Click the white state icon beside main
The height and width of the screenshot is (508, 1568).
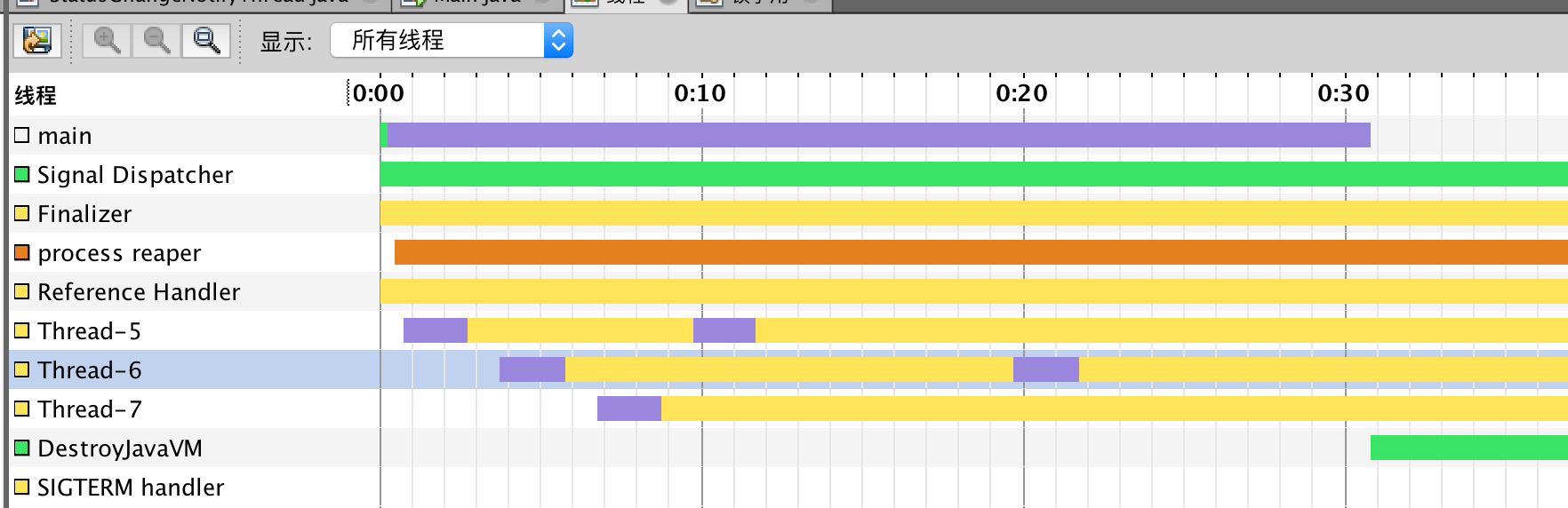point(22,135)
